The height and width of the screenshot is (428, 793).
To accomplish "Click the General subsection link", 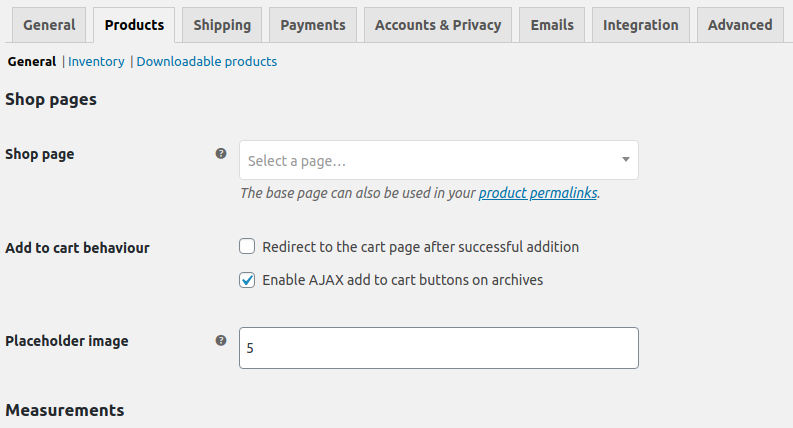I will (x=32, y=61).
